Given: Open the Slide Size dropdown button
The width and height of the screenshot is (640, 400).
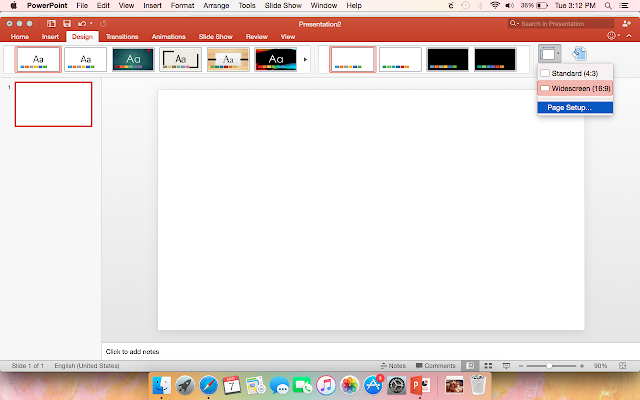Looking at the screenshot, I should (x=549, y=53).
